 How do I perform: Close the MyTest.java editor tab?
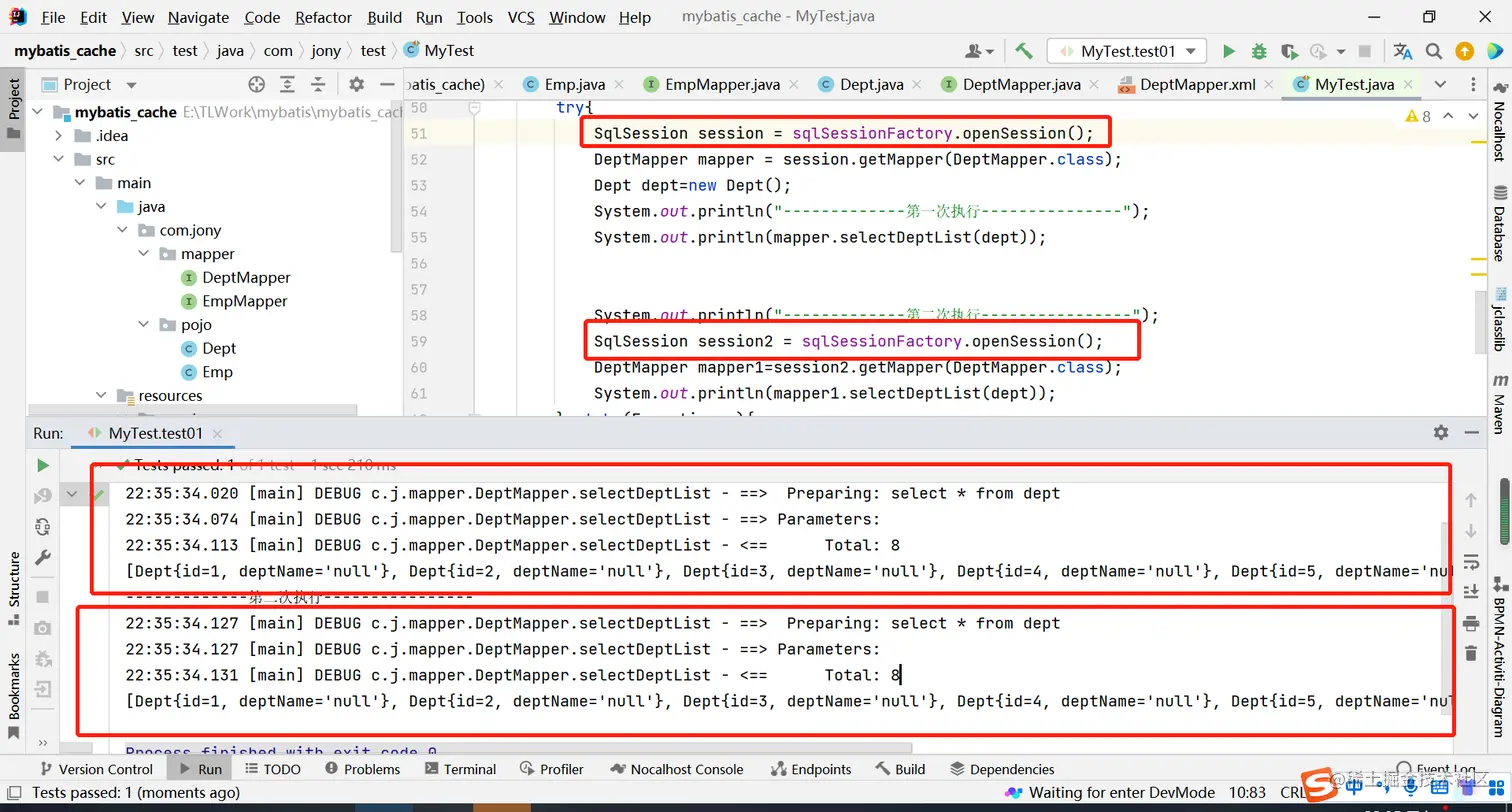[x=1410, y=85]
